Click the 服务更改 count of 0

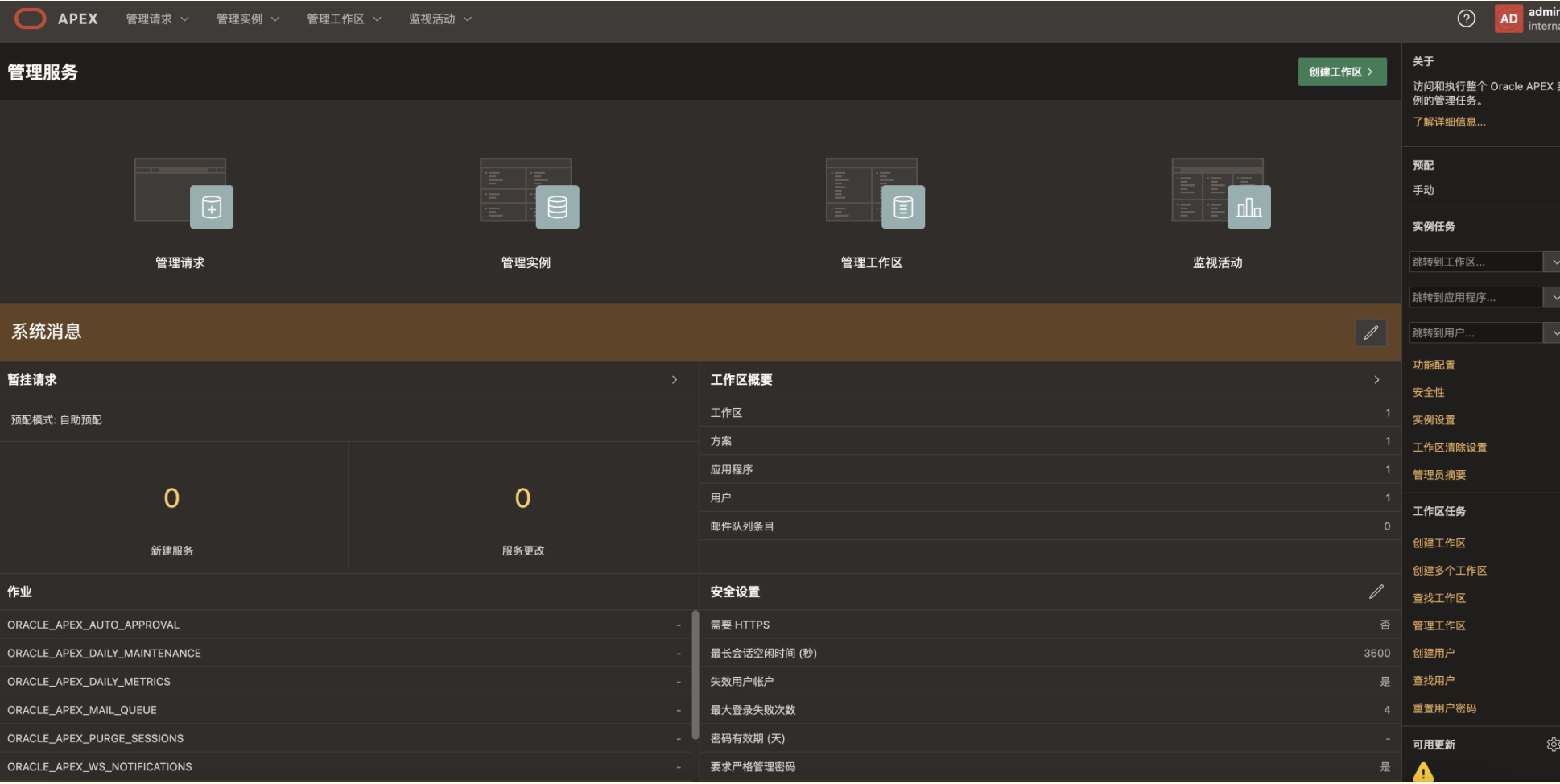tap(523, 498)
